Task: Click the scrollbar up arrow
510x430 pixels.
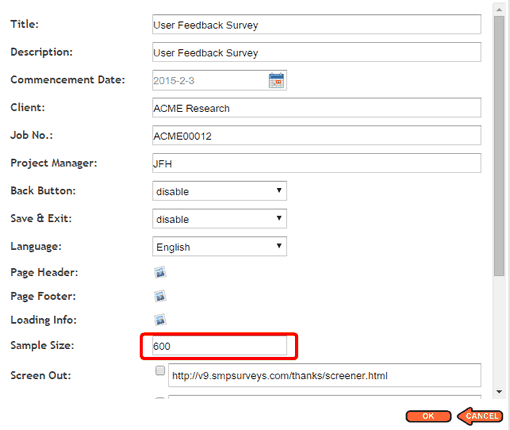Action: coord(499,10)
